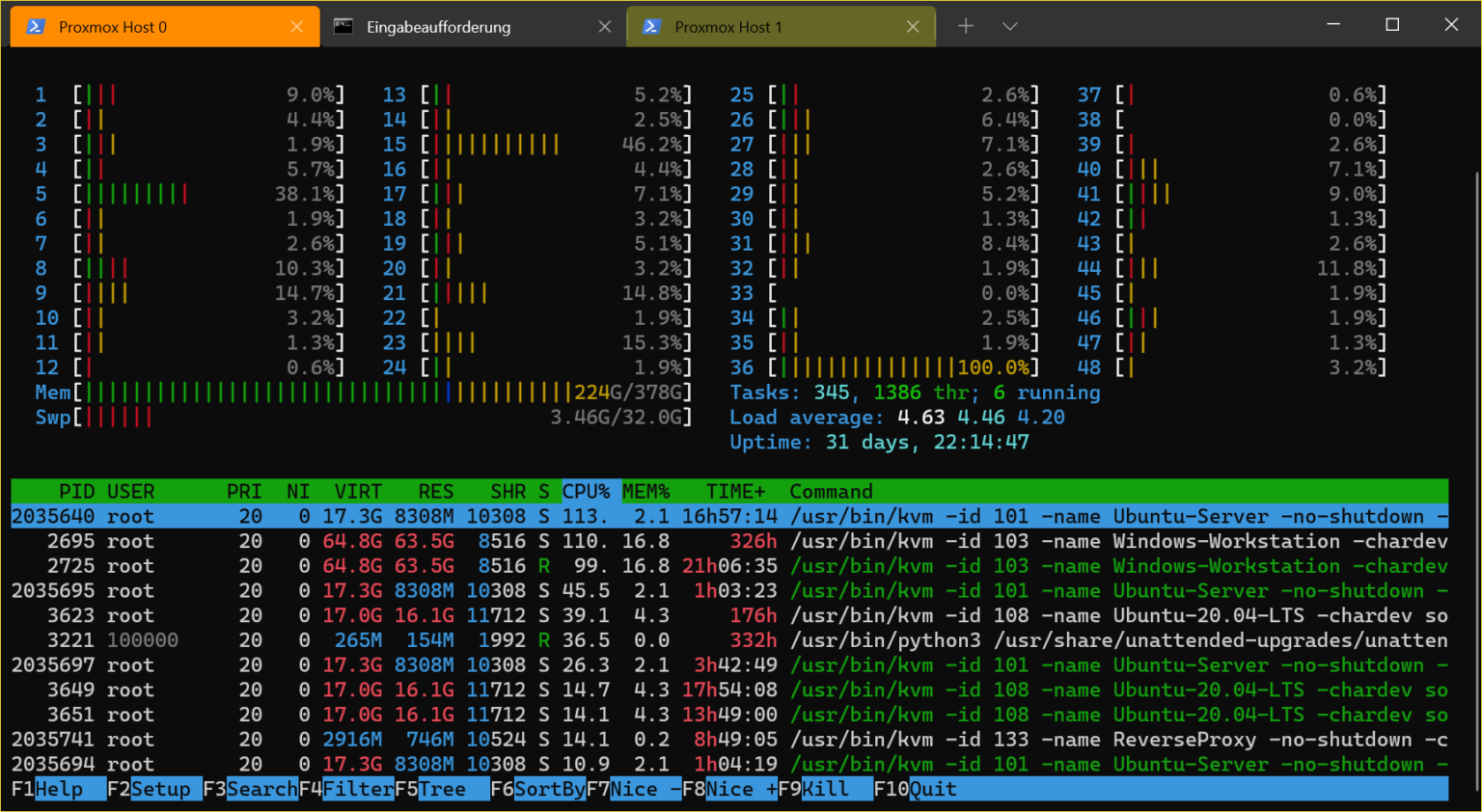Click the PowerShell icon on Proxmox Host 0 tab
1482x812 pixels.
pyautogui.click(x=37, y=26)
